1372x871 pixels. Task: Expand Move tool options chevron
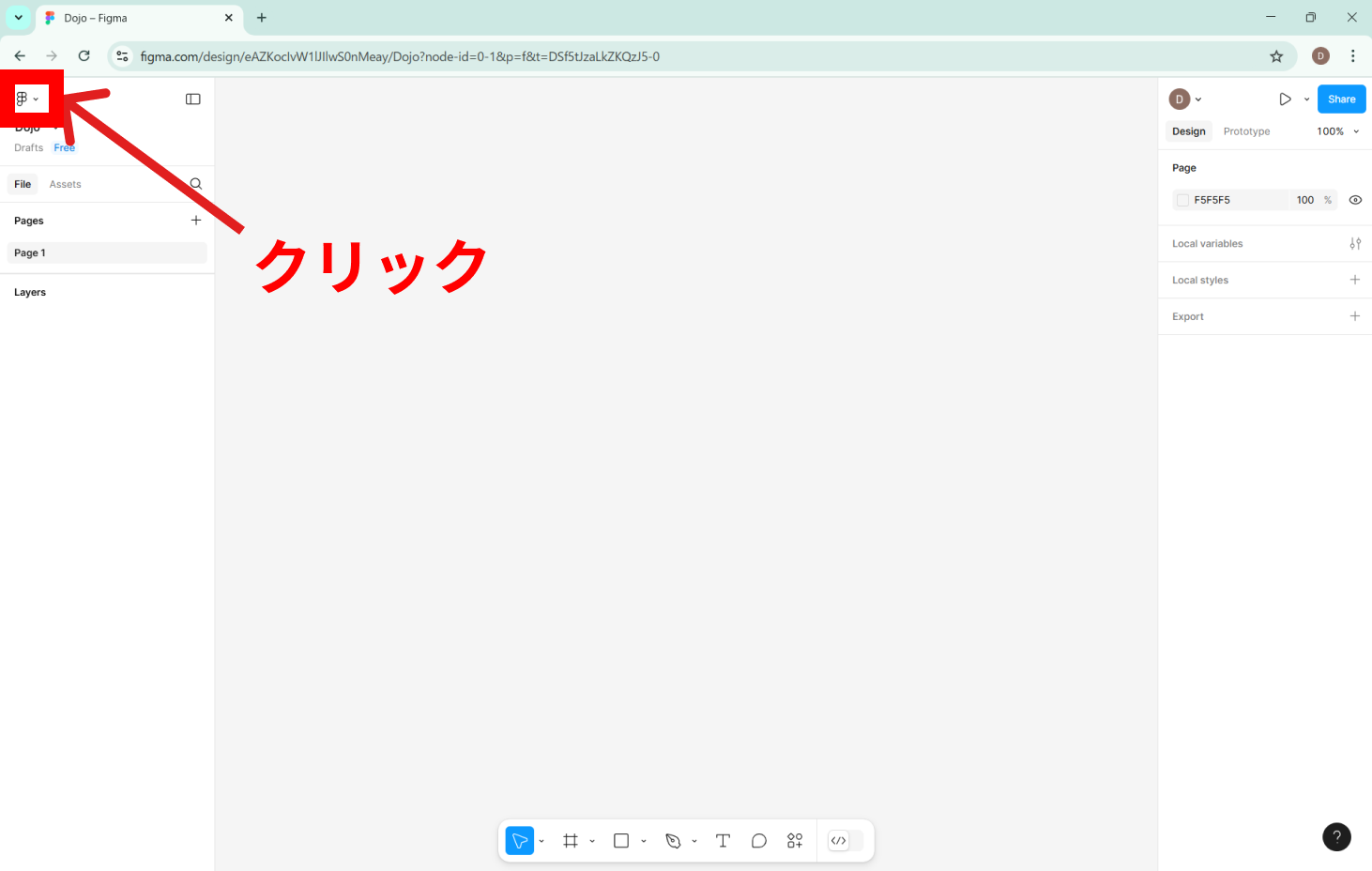541,841
